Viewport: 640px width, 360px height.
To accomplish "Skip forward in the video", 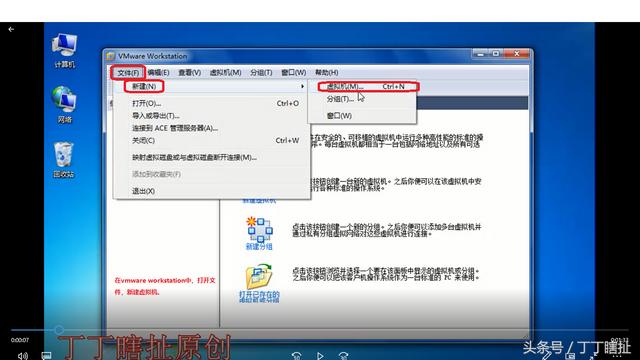I will click(343, 356).
